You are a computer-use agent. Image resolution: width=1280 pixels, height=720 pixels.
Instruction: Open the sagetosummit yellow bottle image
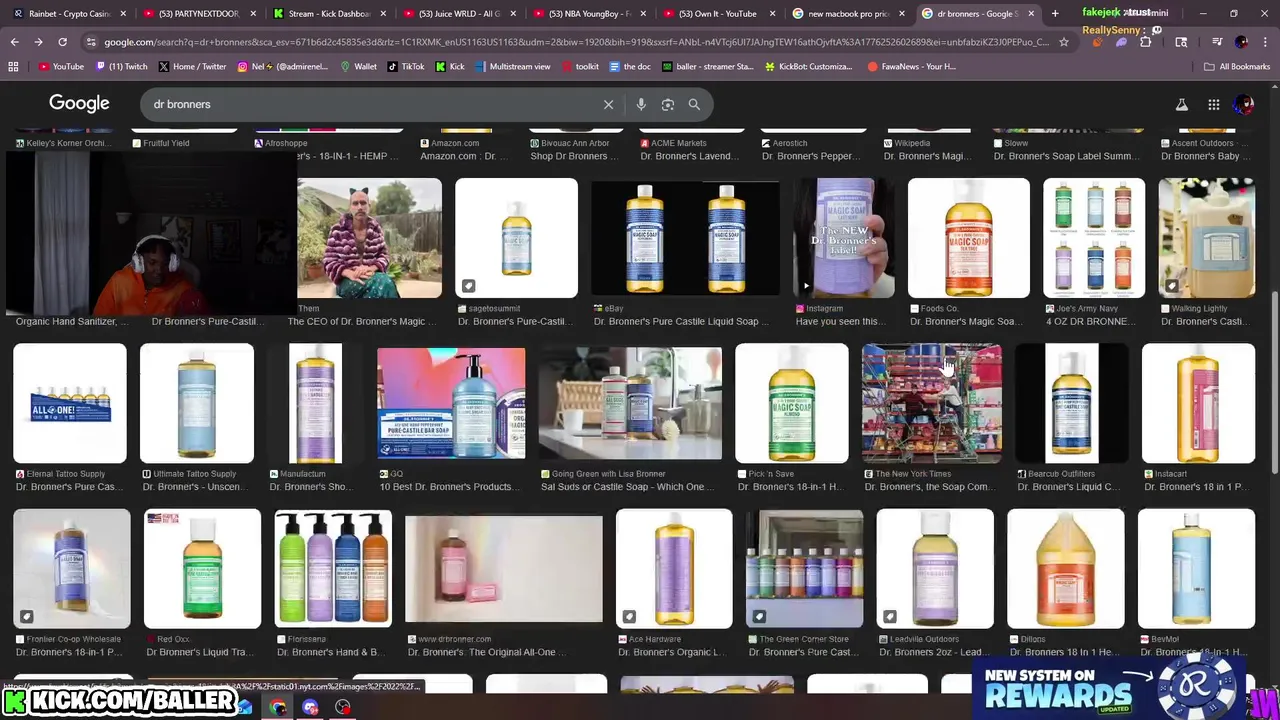tap(516, 238)
